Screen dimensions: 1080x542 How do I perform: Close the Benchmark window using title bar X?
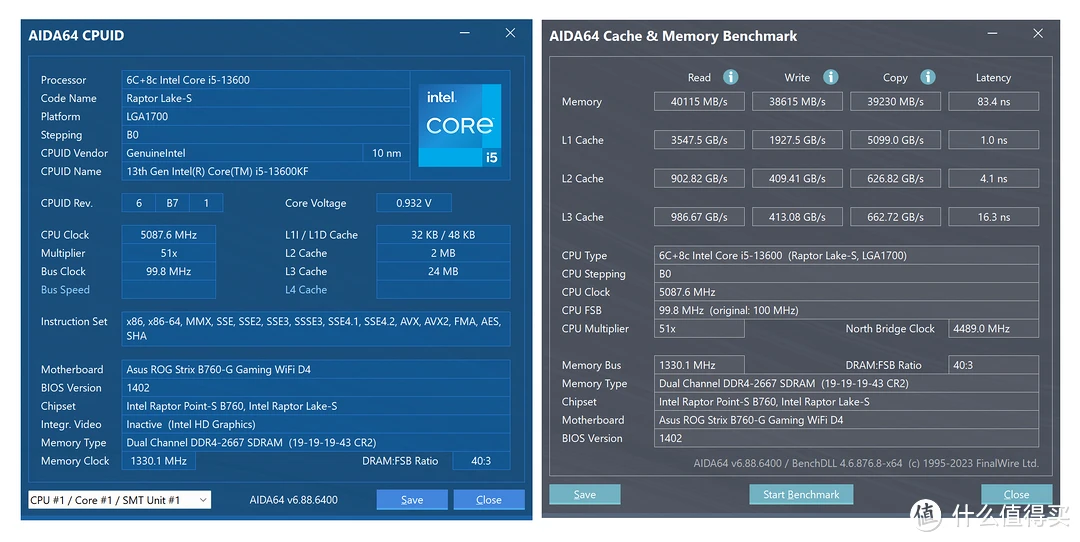point(1039,34)
